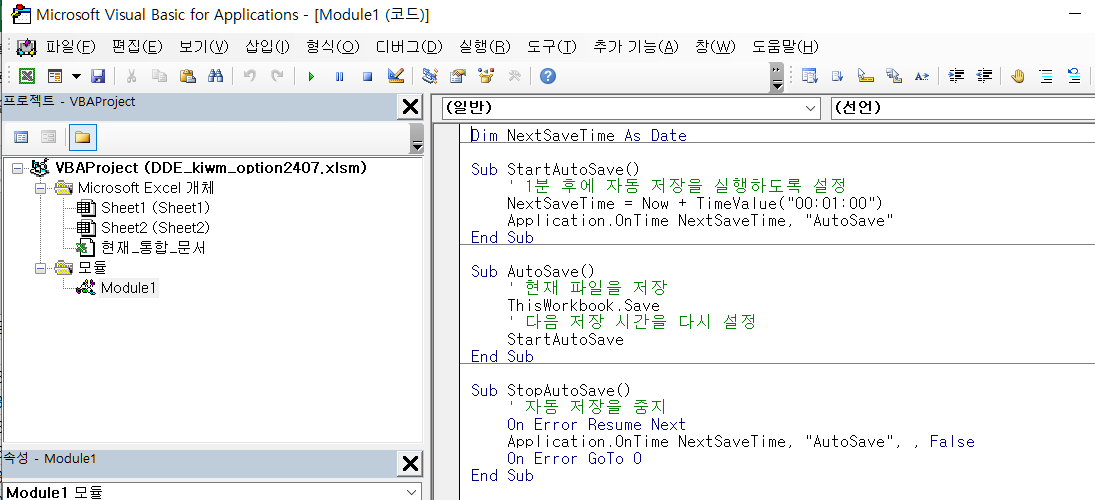Expand the standard toolbar overflow options

coord(777,77)
